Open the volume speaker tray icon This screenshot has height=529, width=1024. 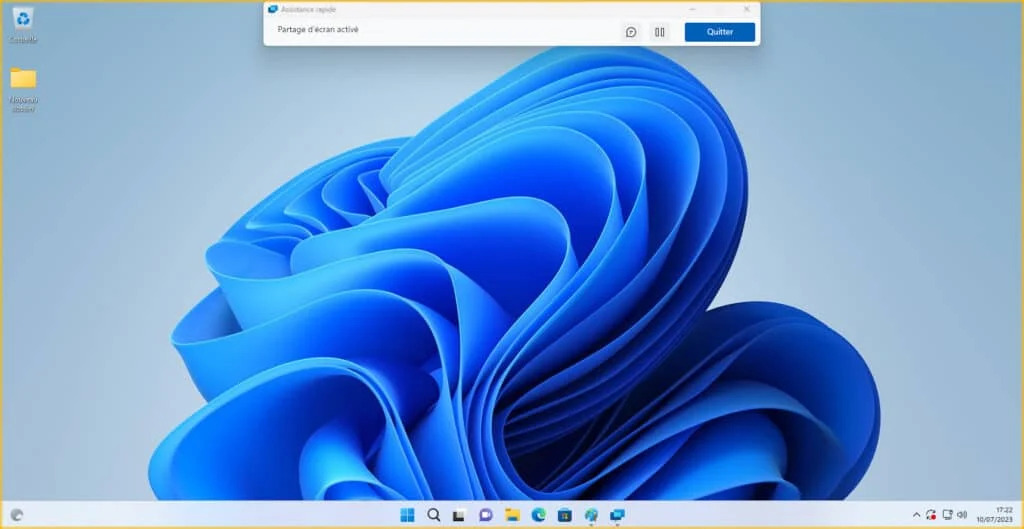point(961,515)
